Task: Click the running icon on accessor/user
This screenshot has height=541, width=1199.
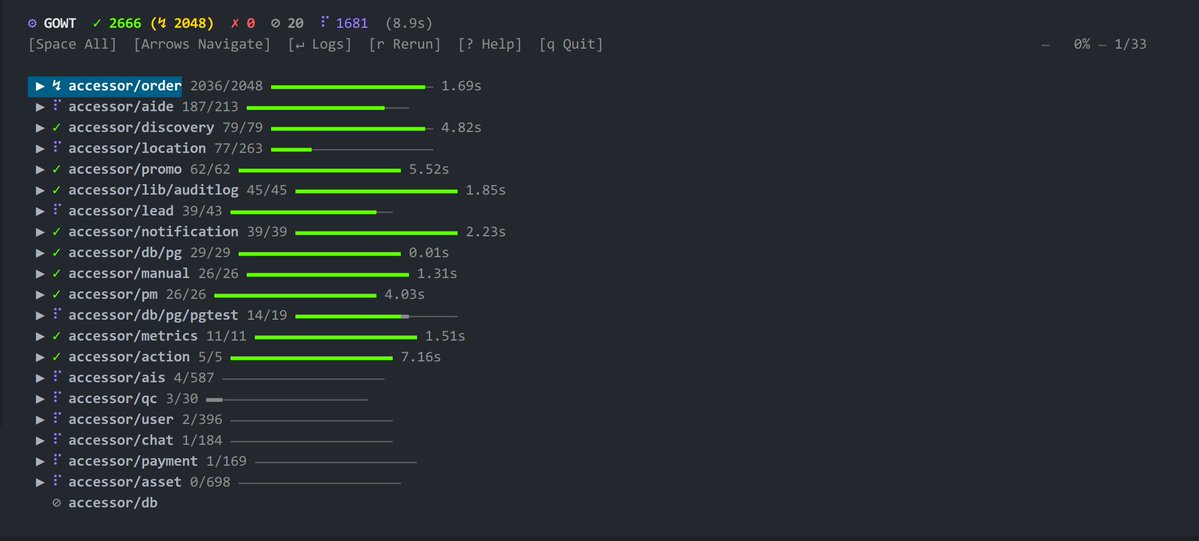Action: coord(57,418)
